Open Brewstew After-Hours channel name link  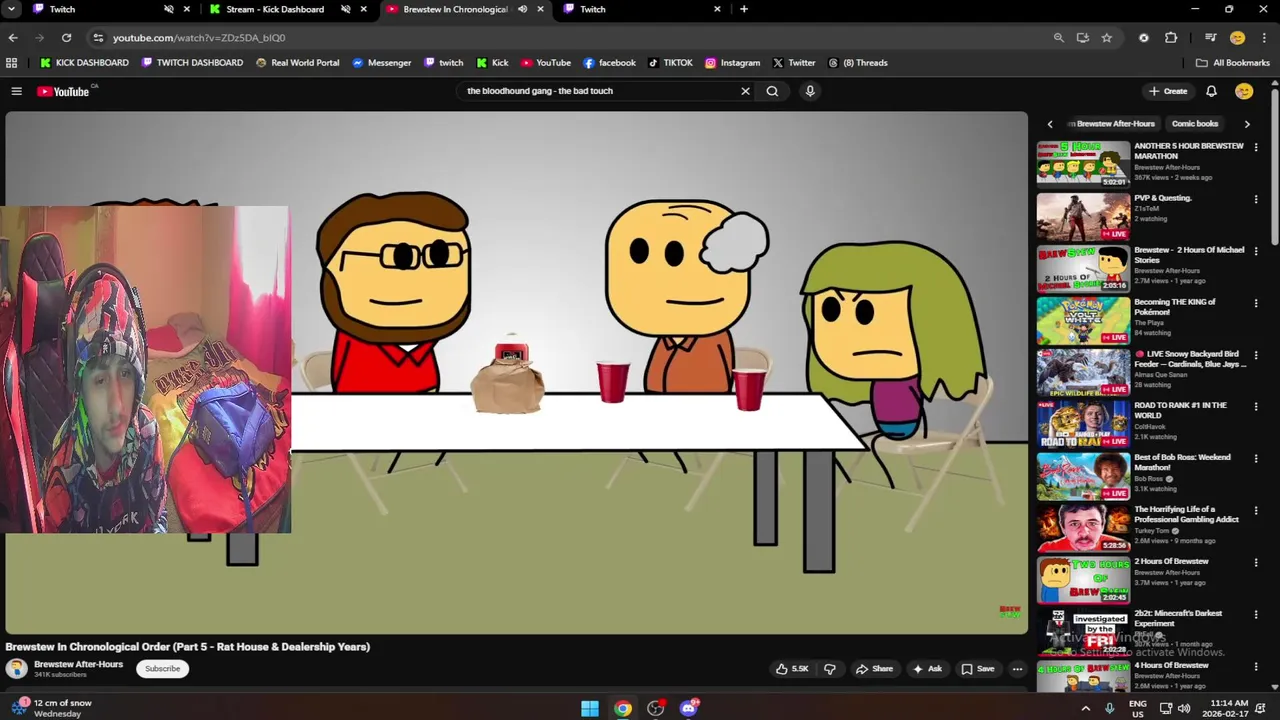coord(78,664)
